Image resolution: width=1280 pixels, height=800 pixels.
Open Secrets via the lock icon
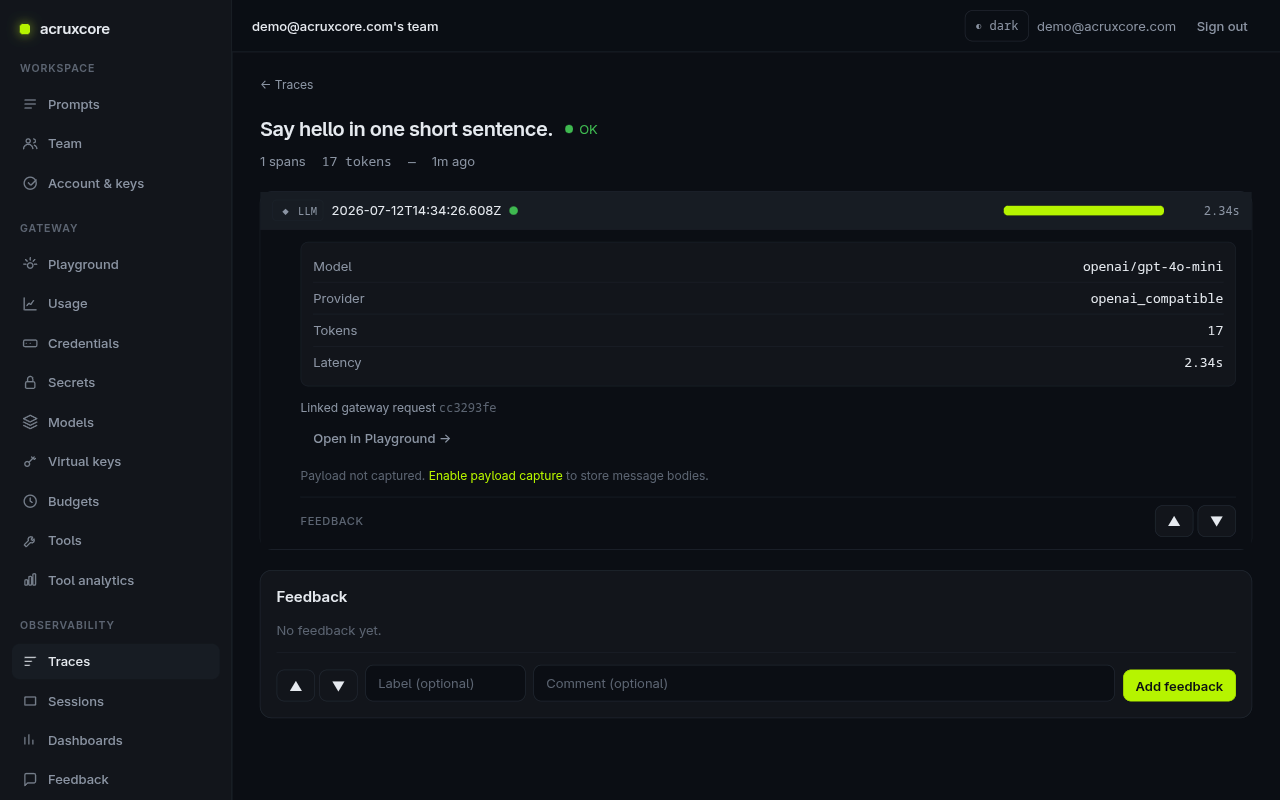(30, 382)
